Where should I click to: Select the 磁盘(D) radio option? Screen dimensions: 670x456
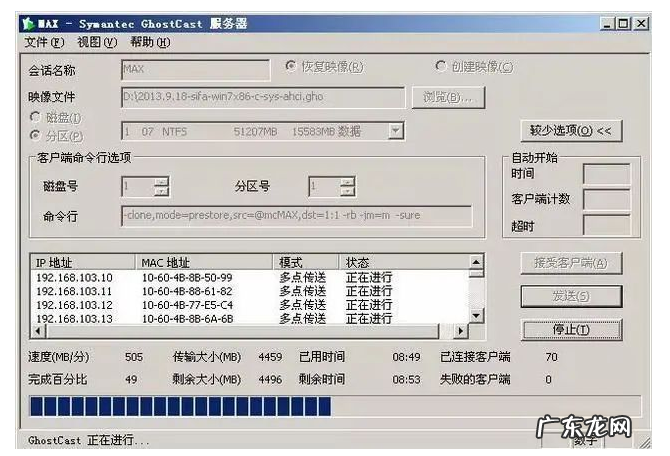[x=35, y=116]
